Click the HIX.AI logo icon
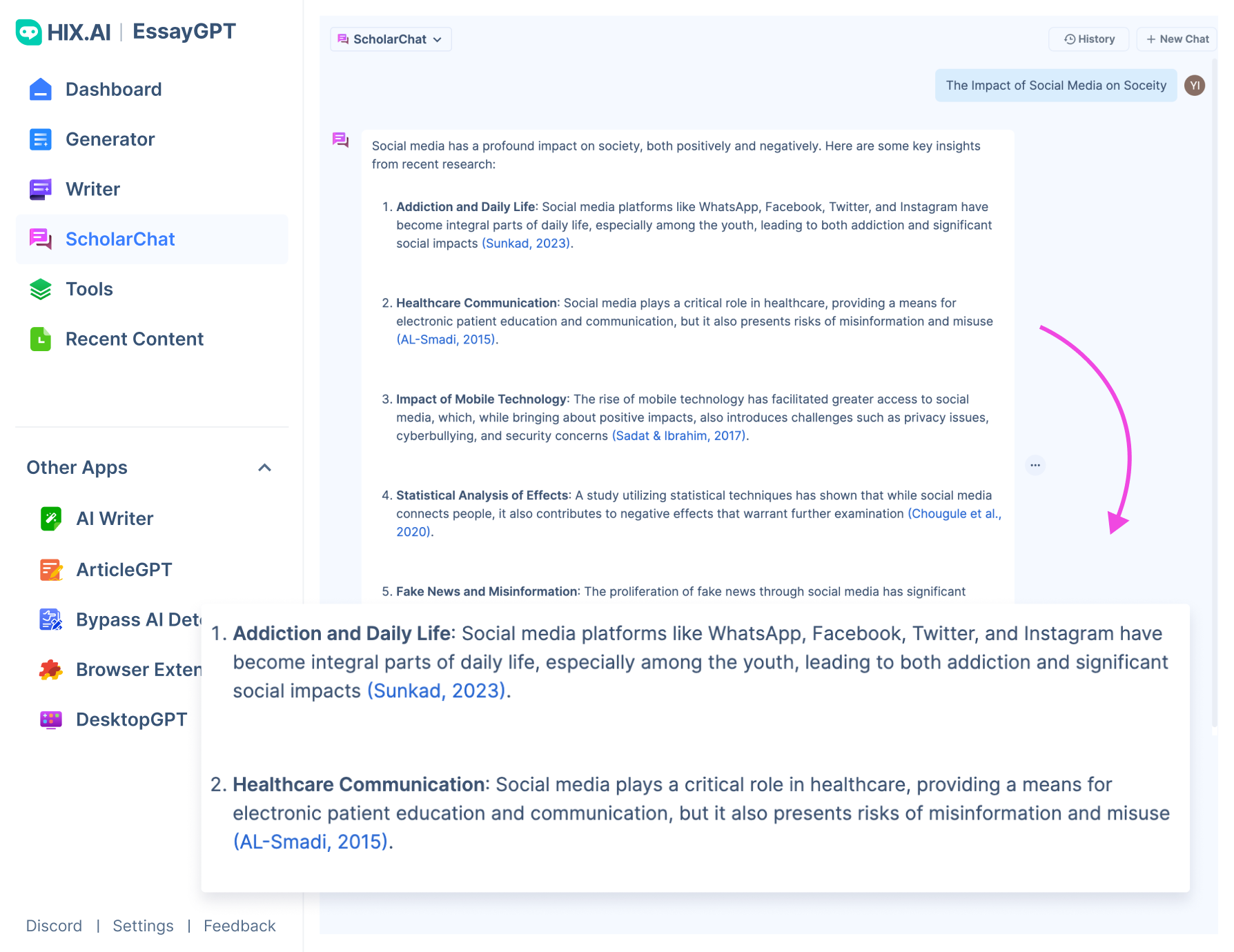1234x952 pixels. click(29, 32)
